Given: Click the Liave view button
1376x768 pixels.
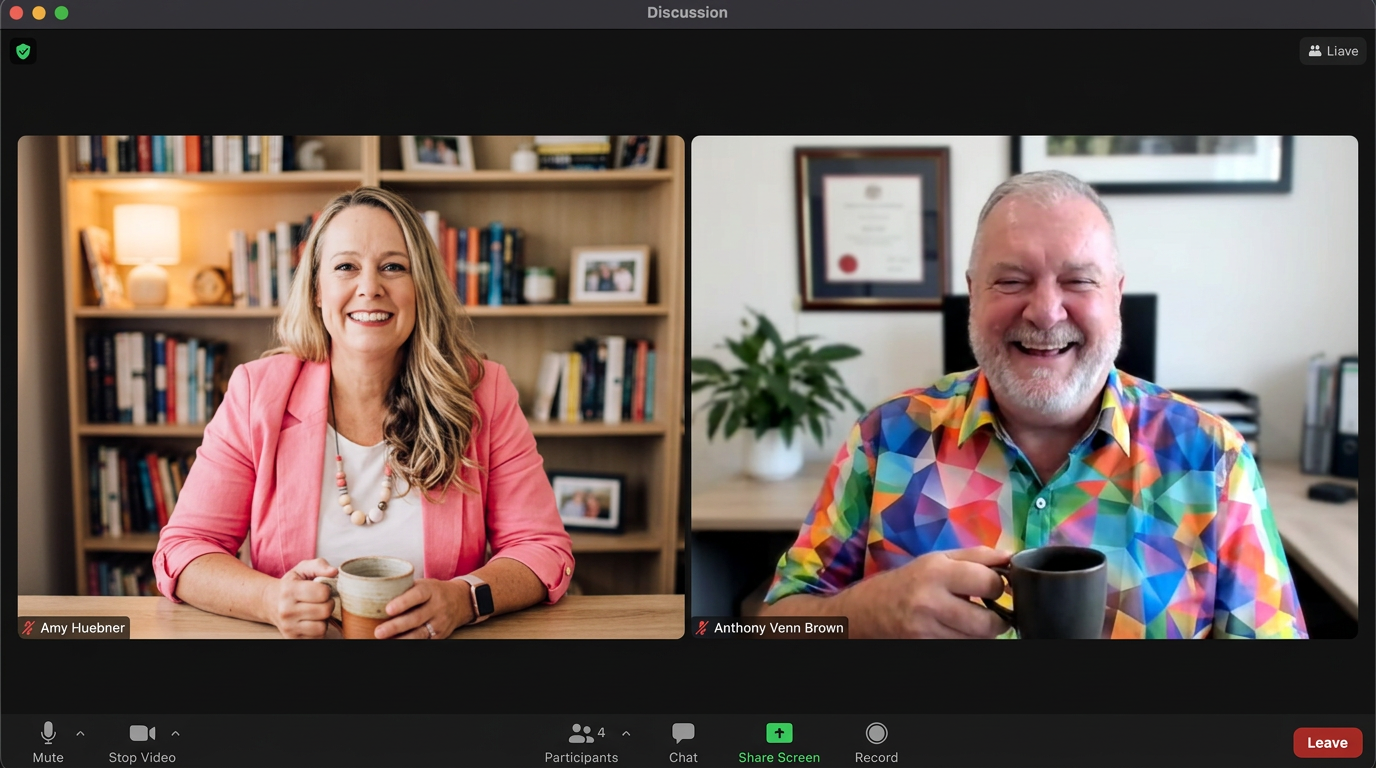Looking at the screenshot, I should (x=1333, y=51).
